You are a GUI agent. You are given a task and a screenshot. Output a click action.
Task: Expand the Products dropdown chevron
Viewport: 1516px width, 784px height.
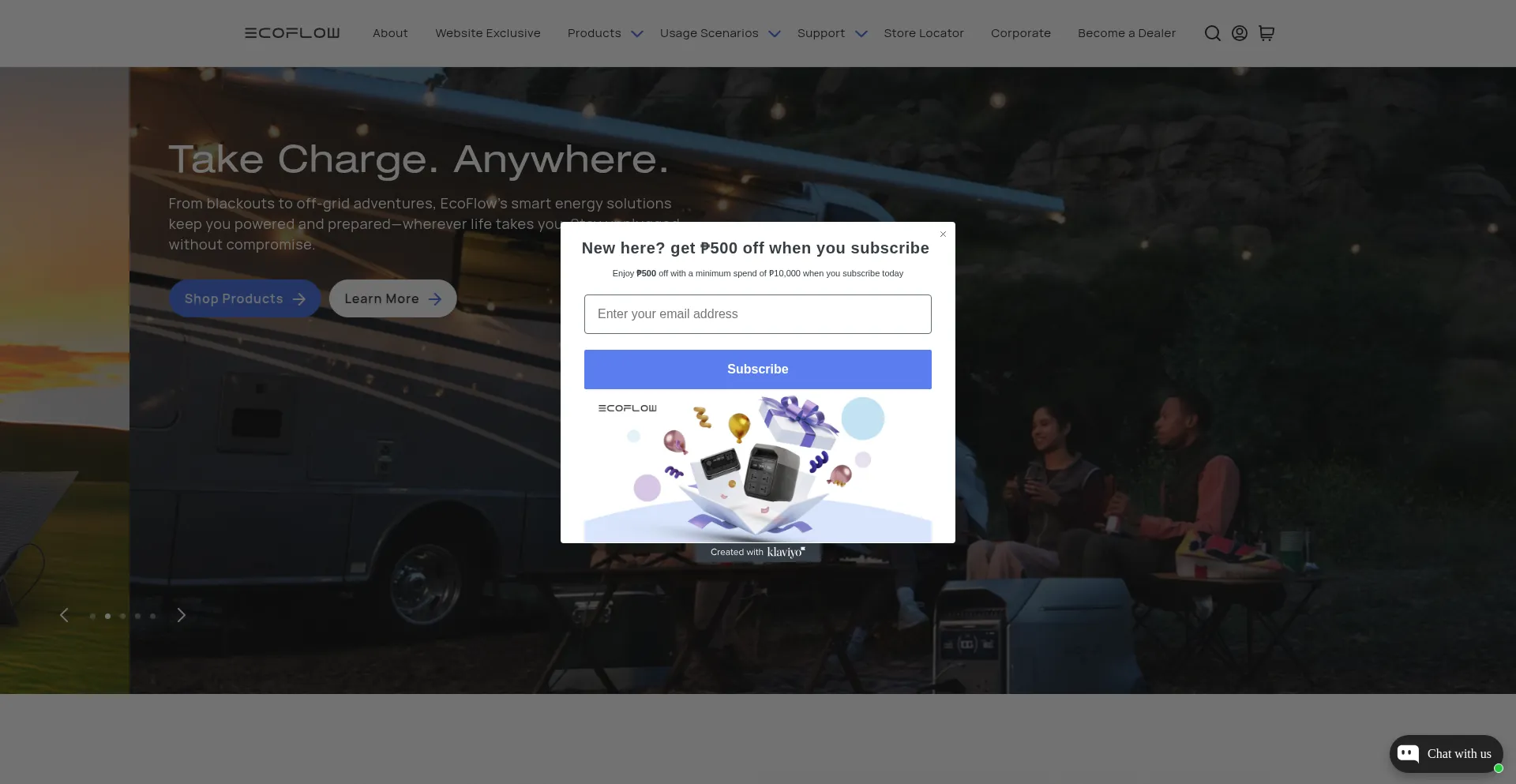tap(637, 34)
